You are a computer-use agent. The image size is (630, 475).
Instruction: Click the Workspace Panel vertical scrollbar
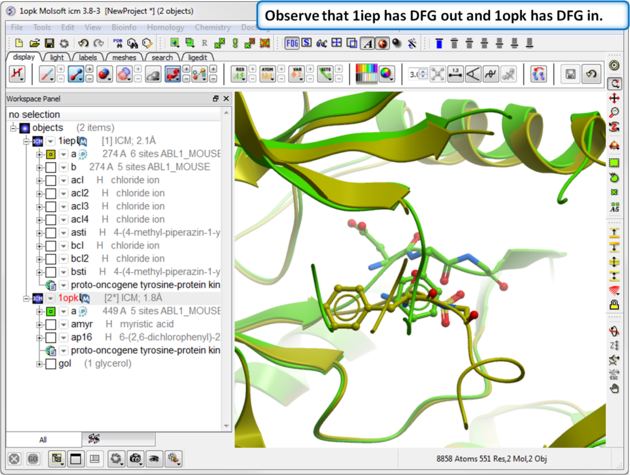point(226,270)
